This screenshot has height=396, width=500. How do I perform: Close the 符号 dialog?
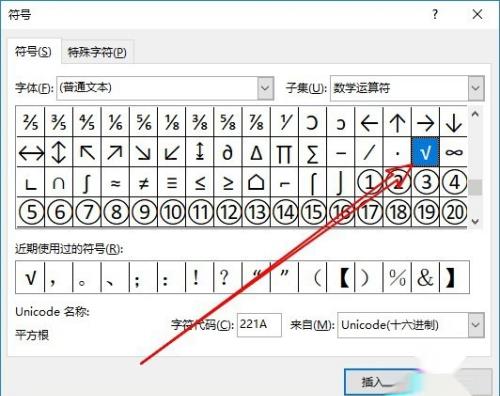[477, 14]
